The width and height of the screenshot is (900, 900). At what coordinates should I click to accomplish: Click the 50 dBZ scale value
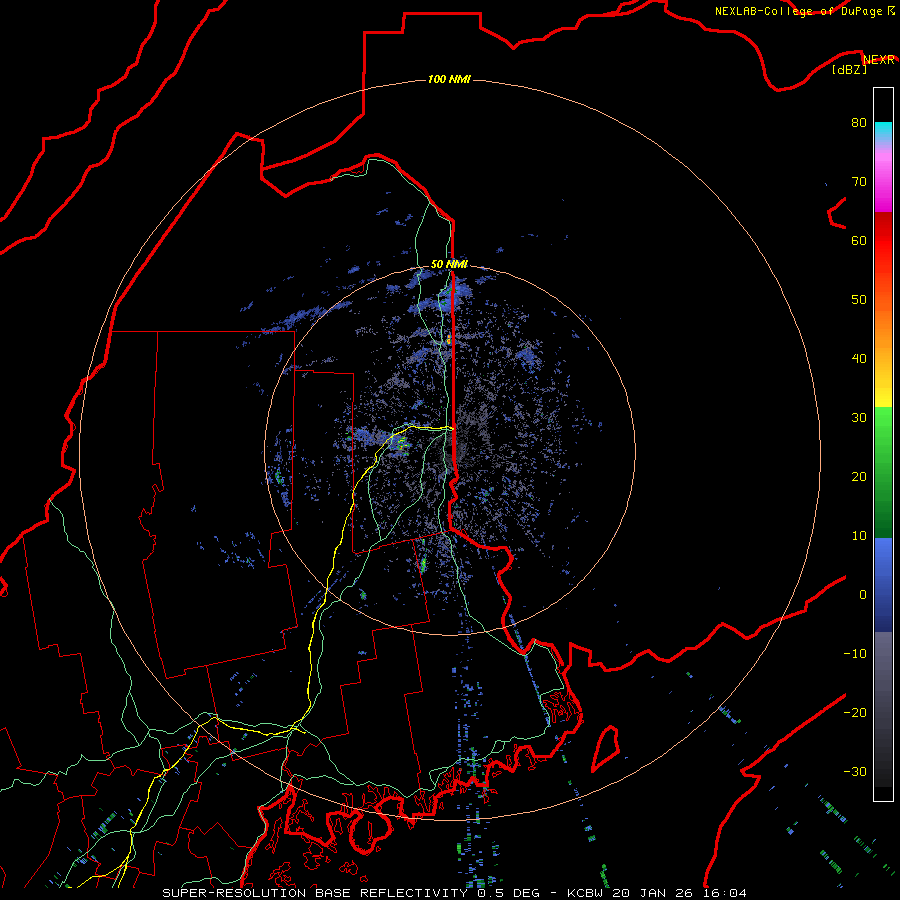(x=859, y=299)
